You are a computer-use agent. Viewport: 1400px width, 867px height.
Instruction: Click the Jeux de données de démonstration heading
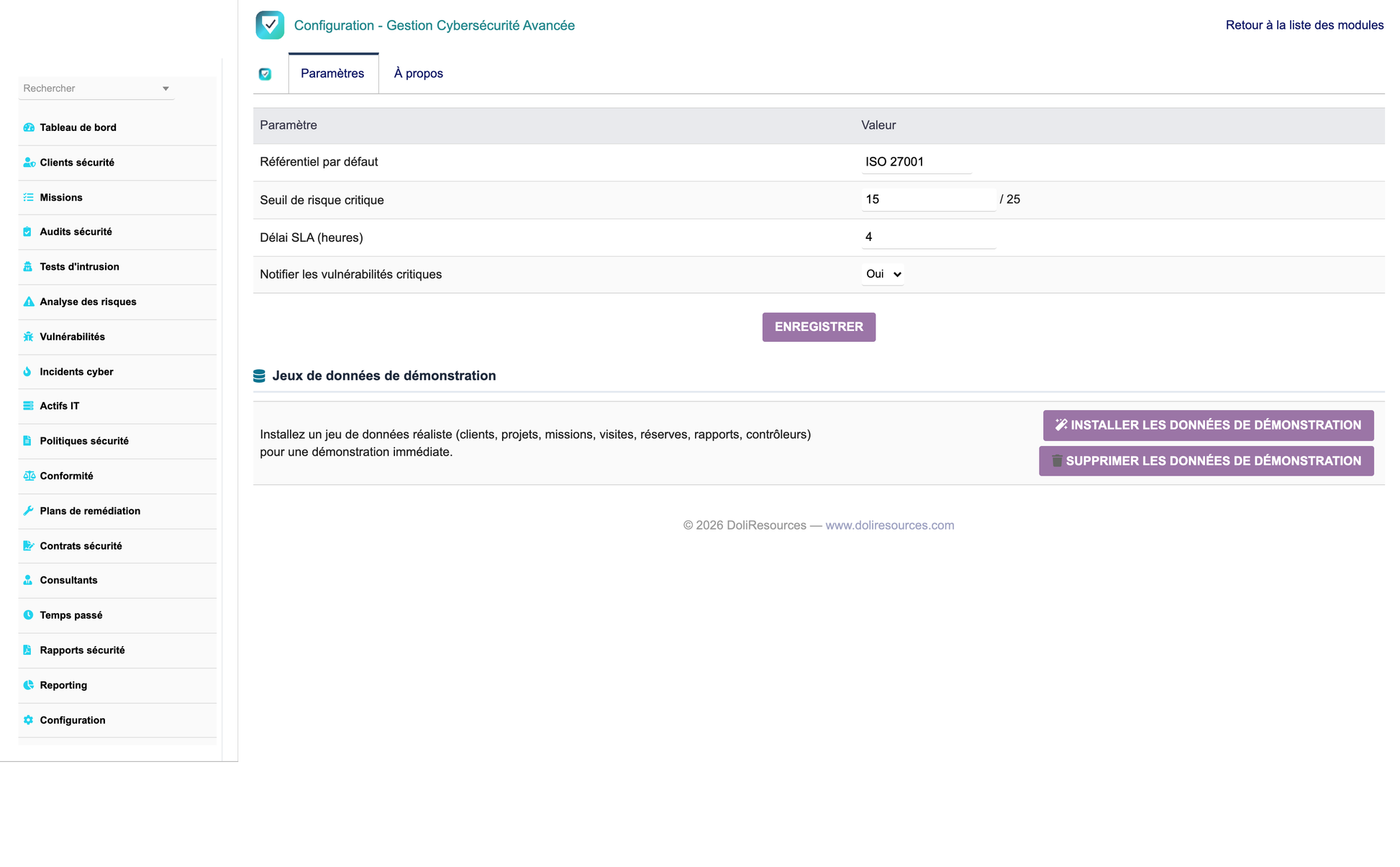pos(383,376)
